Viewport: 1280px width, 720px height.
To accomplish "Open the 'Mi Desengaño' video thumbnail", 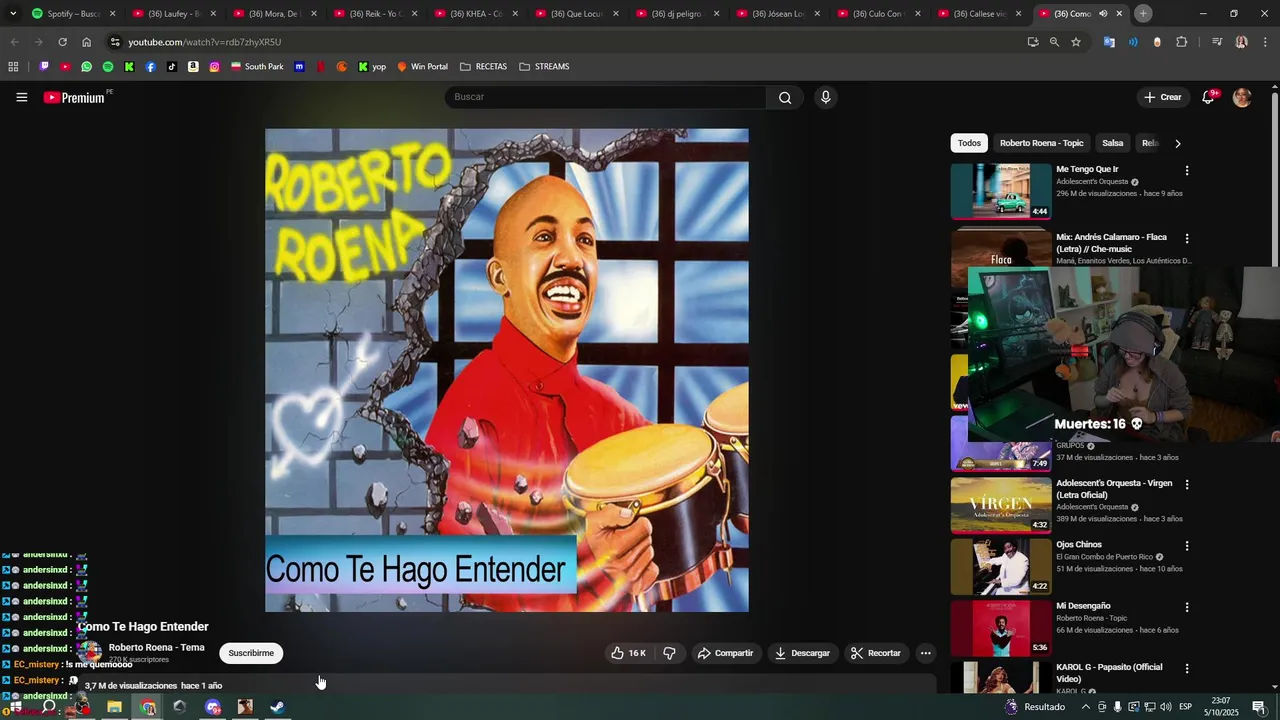I will coord(1001,627).
